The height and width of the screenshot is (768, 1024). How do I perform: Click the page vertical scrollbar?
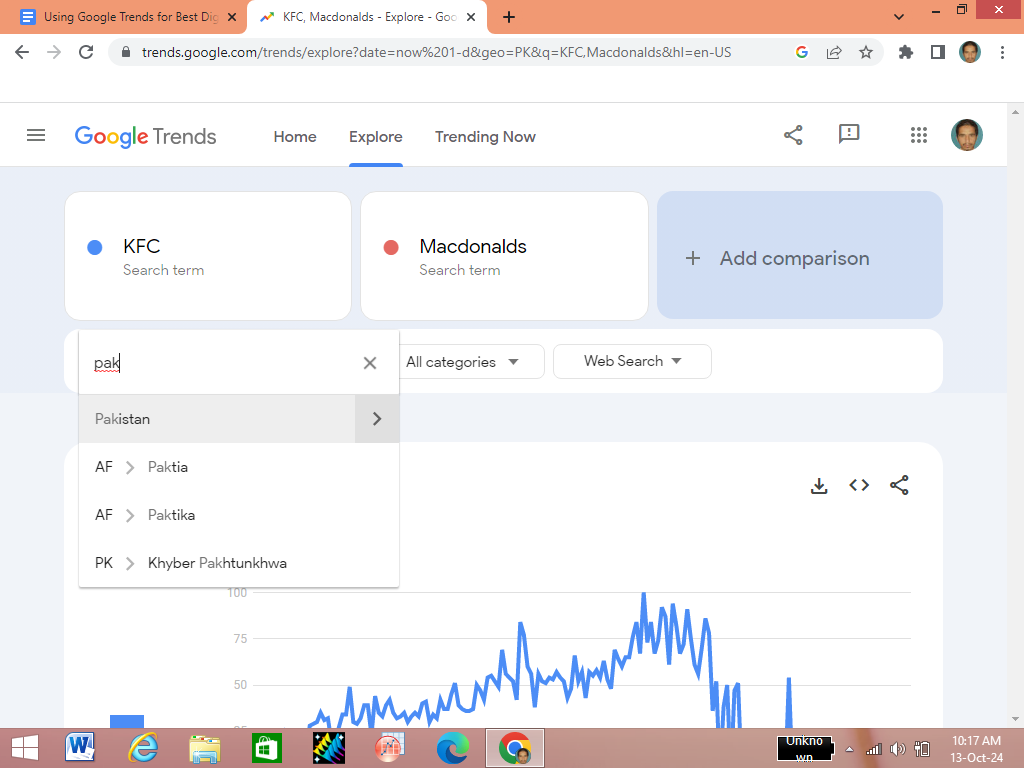[1015, 415]
